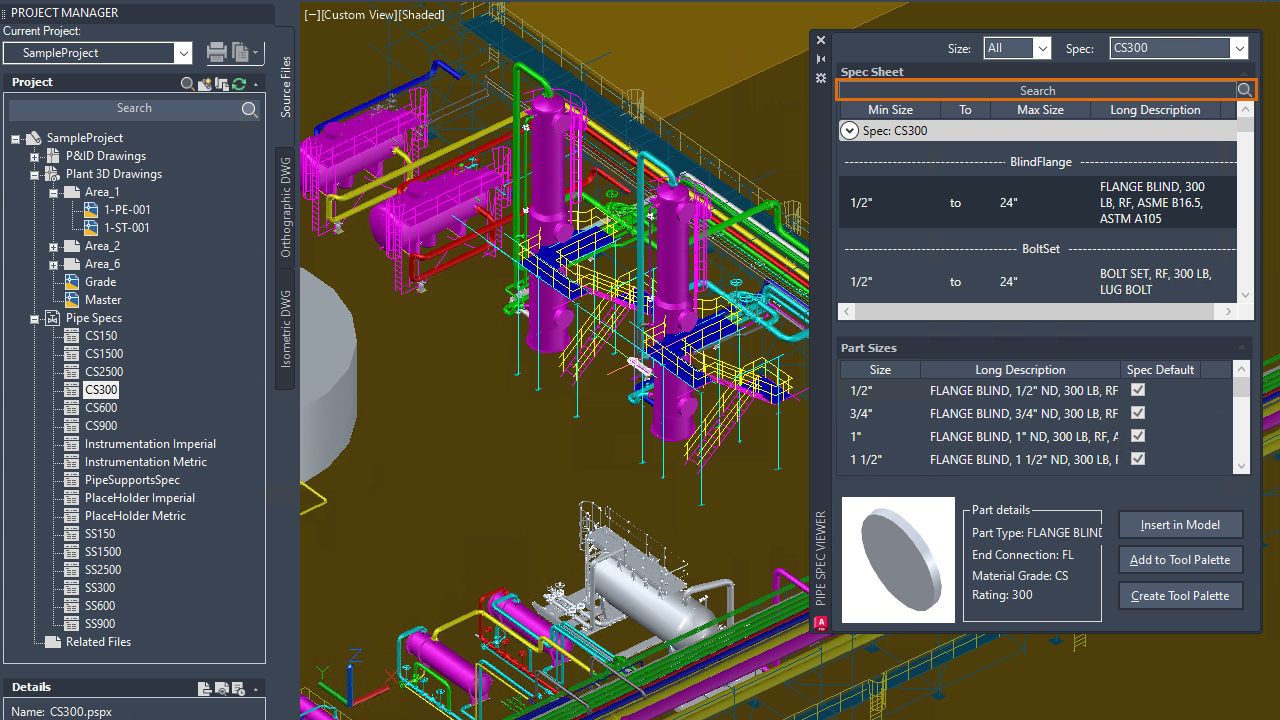Click the magnifier in Spec Sheet search
The height and width of the screenshot is (720, 1280).
coord(1245,90)
